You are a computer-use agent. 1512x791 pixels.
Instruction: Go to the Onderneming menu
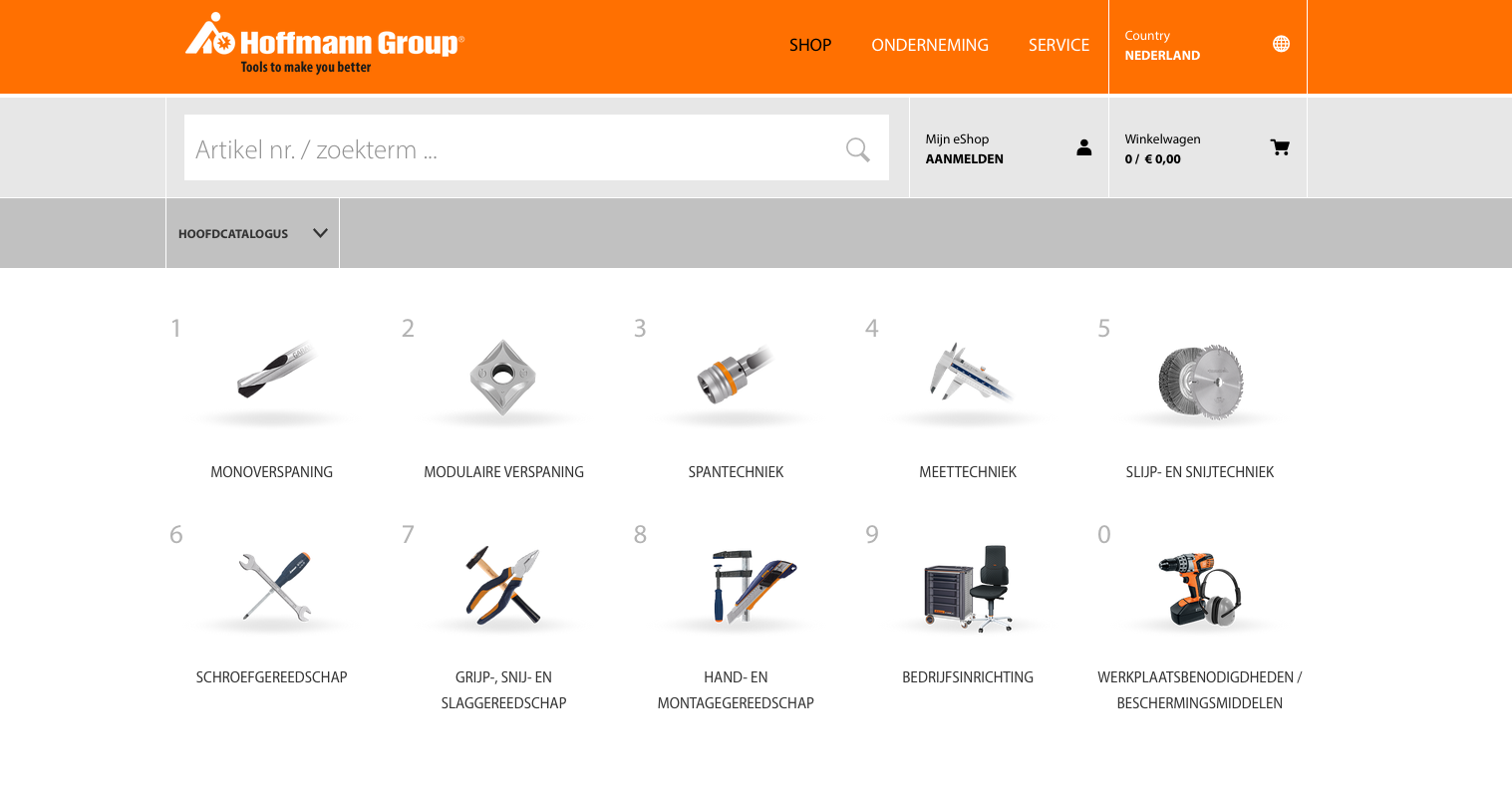coord(929,45)
